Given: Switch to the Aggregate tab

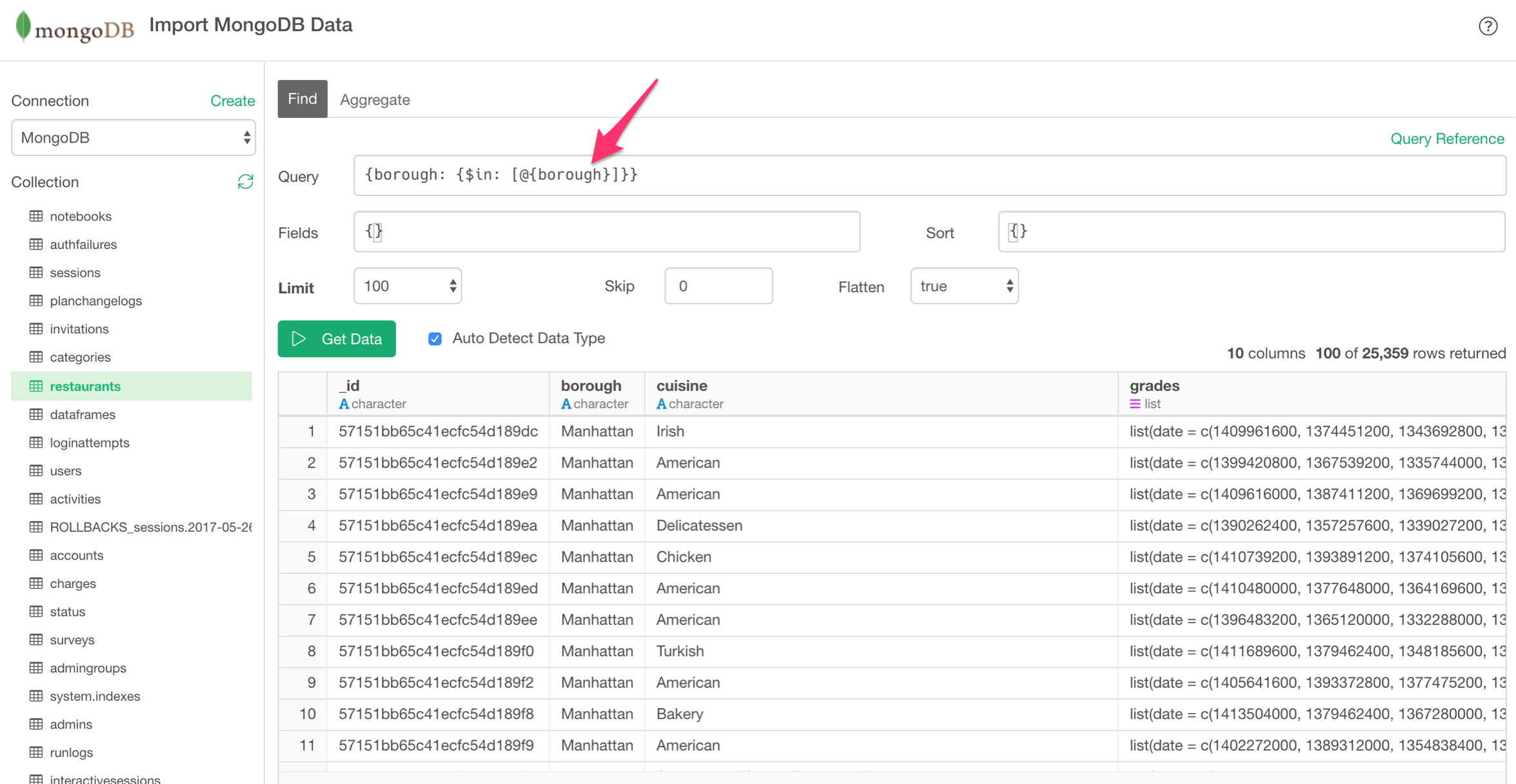Looking at the screenshot, I should pyautogui.click(x=375, y=100).
